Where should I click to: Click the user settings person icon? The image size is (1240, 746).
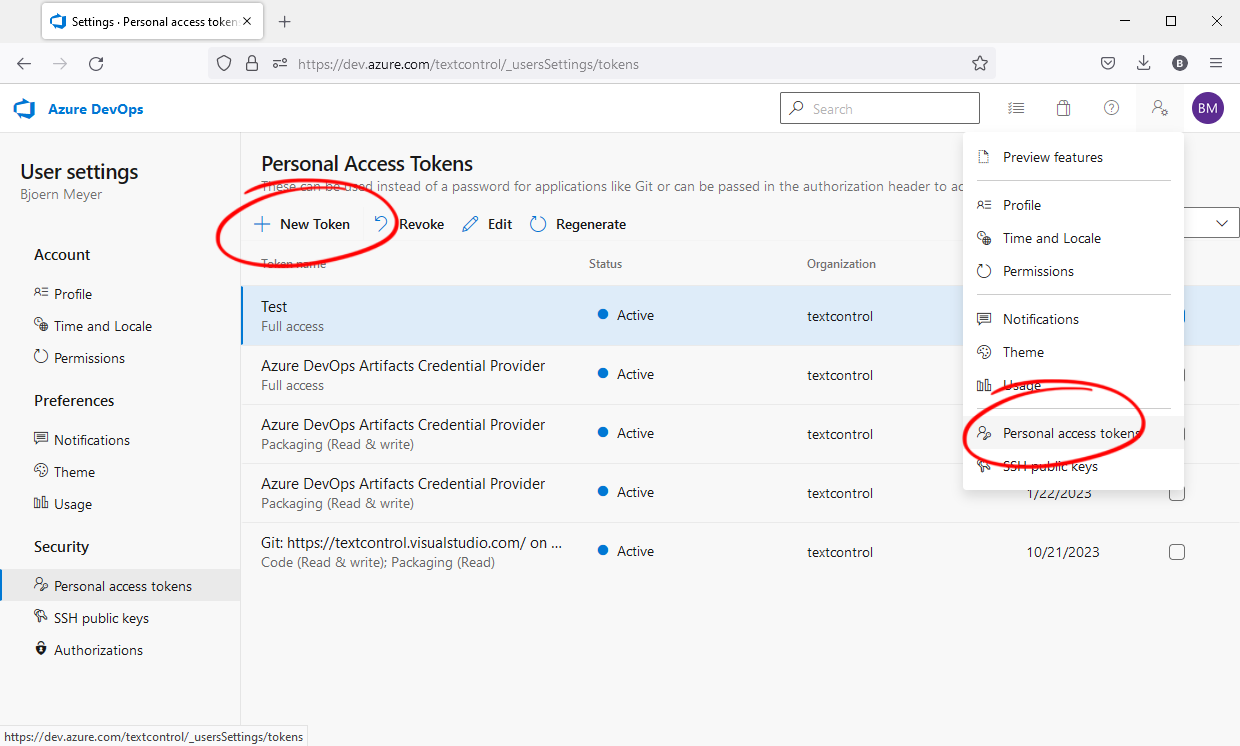click(1159, 107)
